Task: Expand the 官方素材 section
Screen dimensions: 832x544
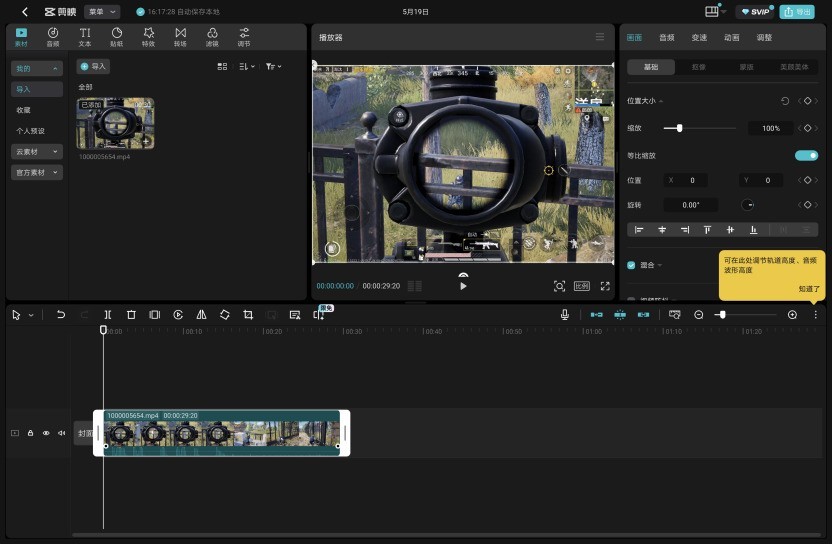Action: click(x=37, y=172)
